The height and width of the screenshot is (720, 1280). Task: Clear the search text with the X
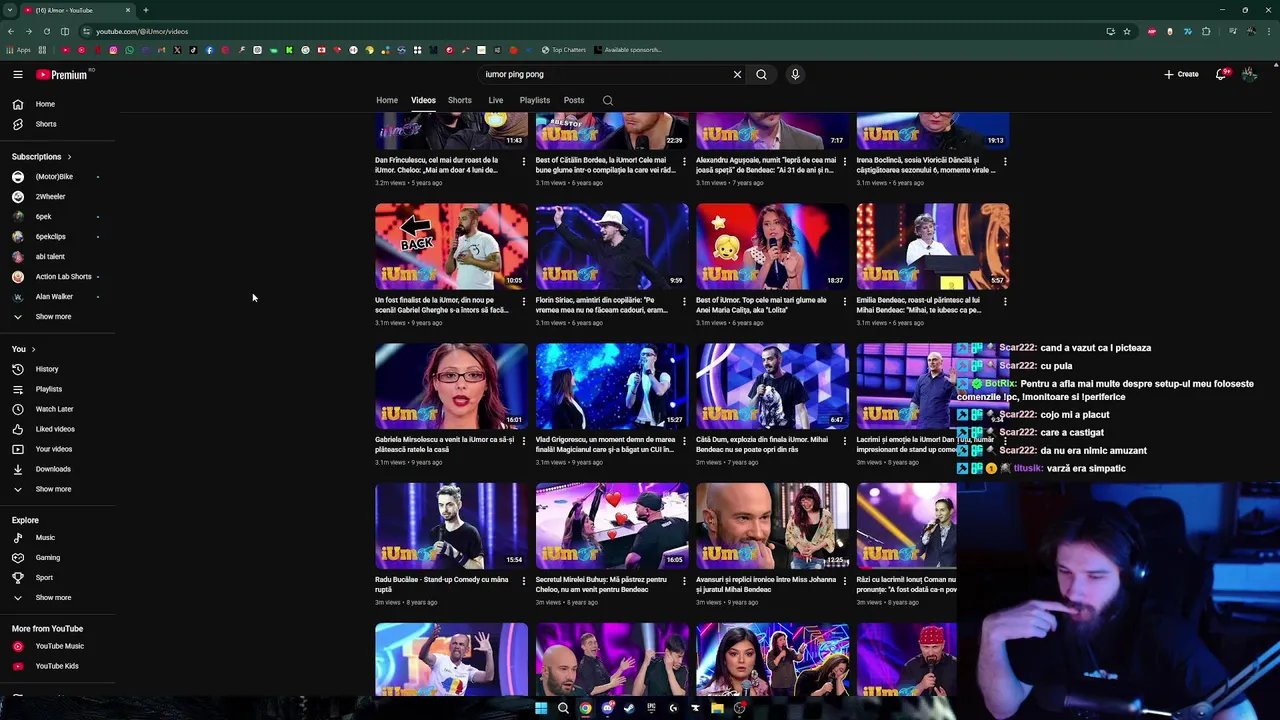(x=737, y=74)
